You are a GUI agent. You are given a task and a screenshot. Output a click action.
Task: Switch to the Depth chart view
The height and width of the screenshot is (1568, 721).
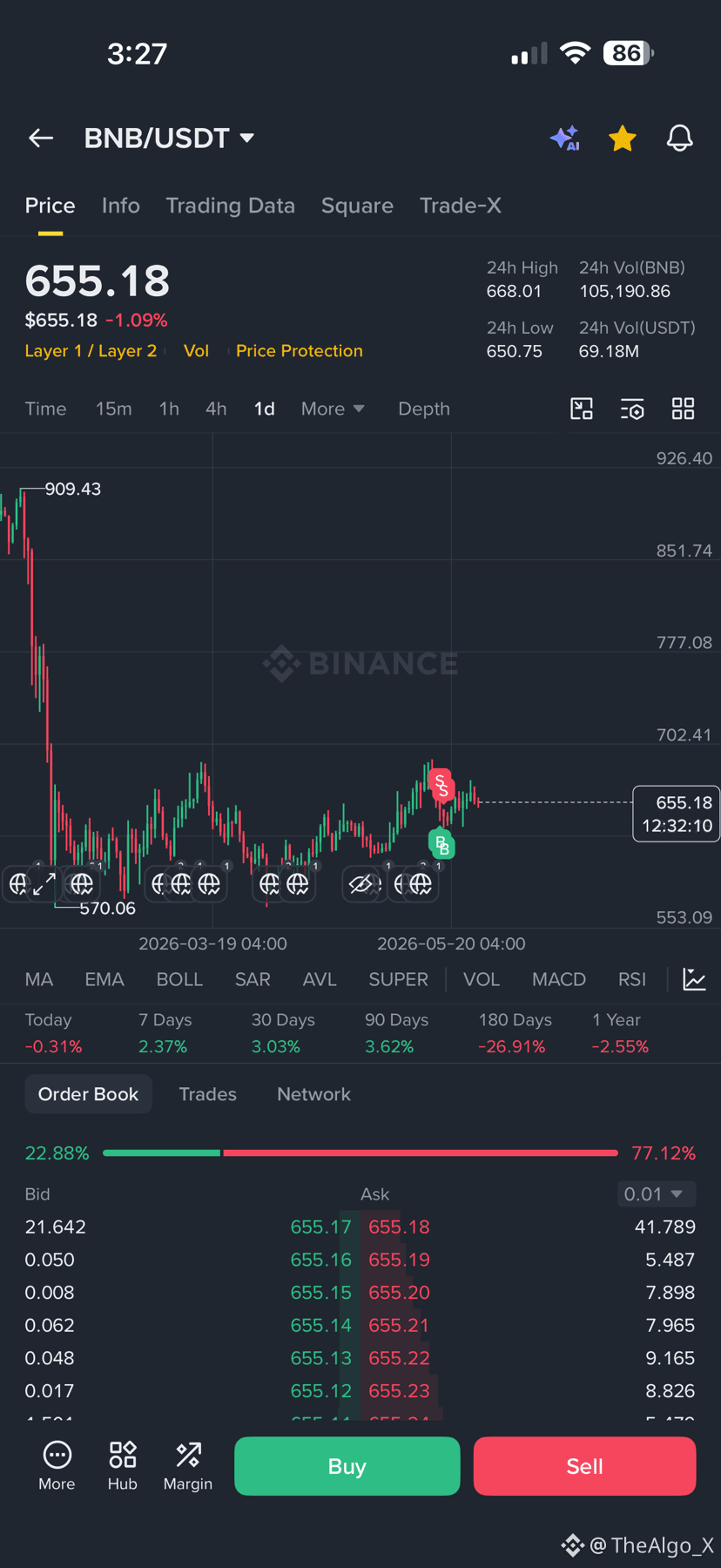[x=424, y=409]
